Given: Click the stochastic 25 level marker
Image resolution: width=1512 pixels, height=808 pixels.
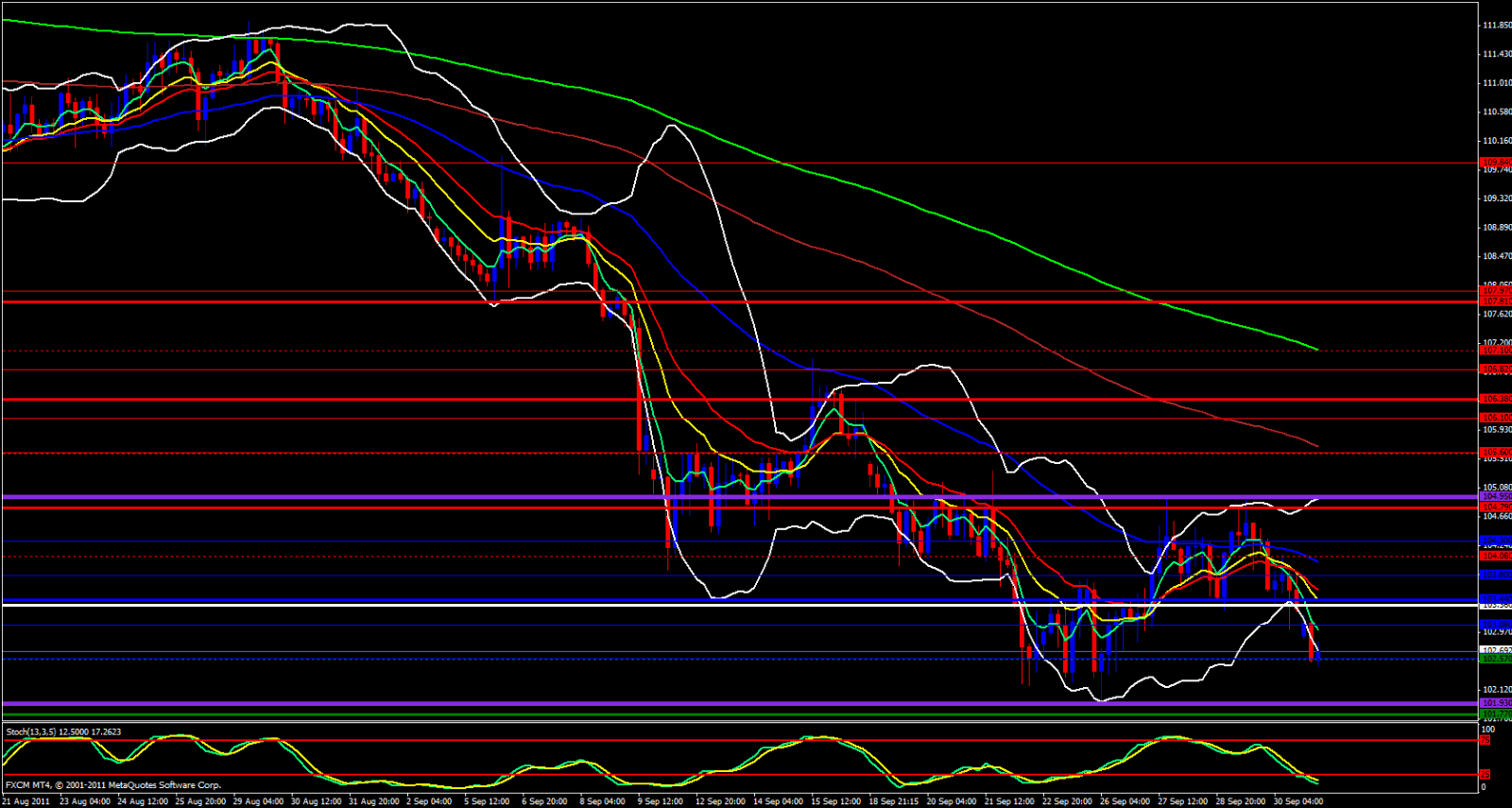Looking at the screenshot, I should click(1486, 775).
